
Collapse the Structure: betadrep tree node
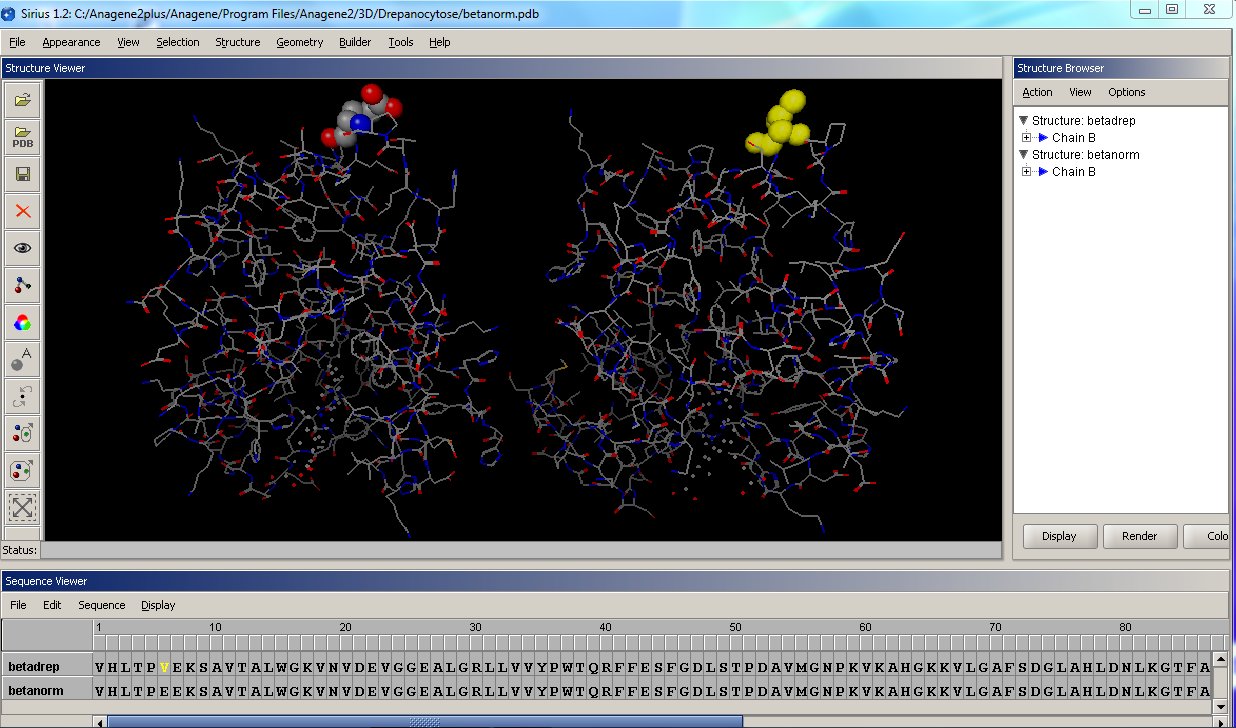point(1023,121)
